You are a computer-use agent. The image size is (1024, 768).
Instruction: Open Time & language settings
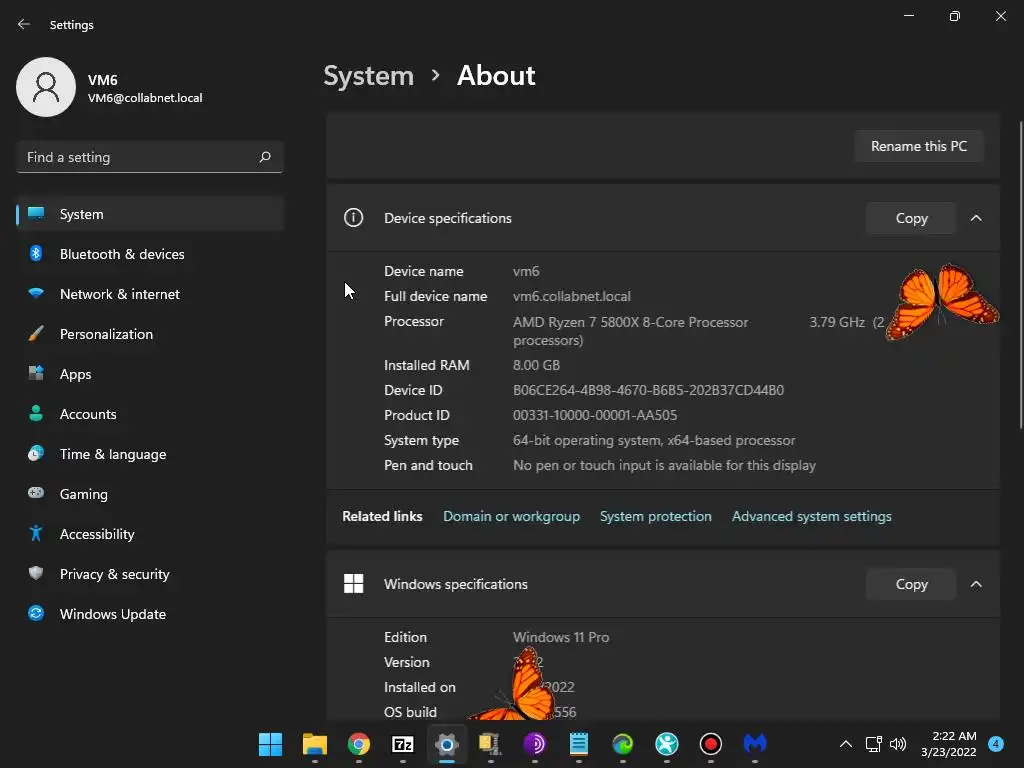(150, 454)
